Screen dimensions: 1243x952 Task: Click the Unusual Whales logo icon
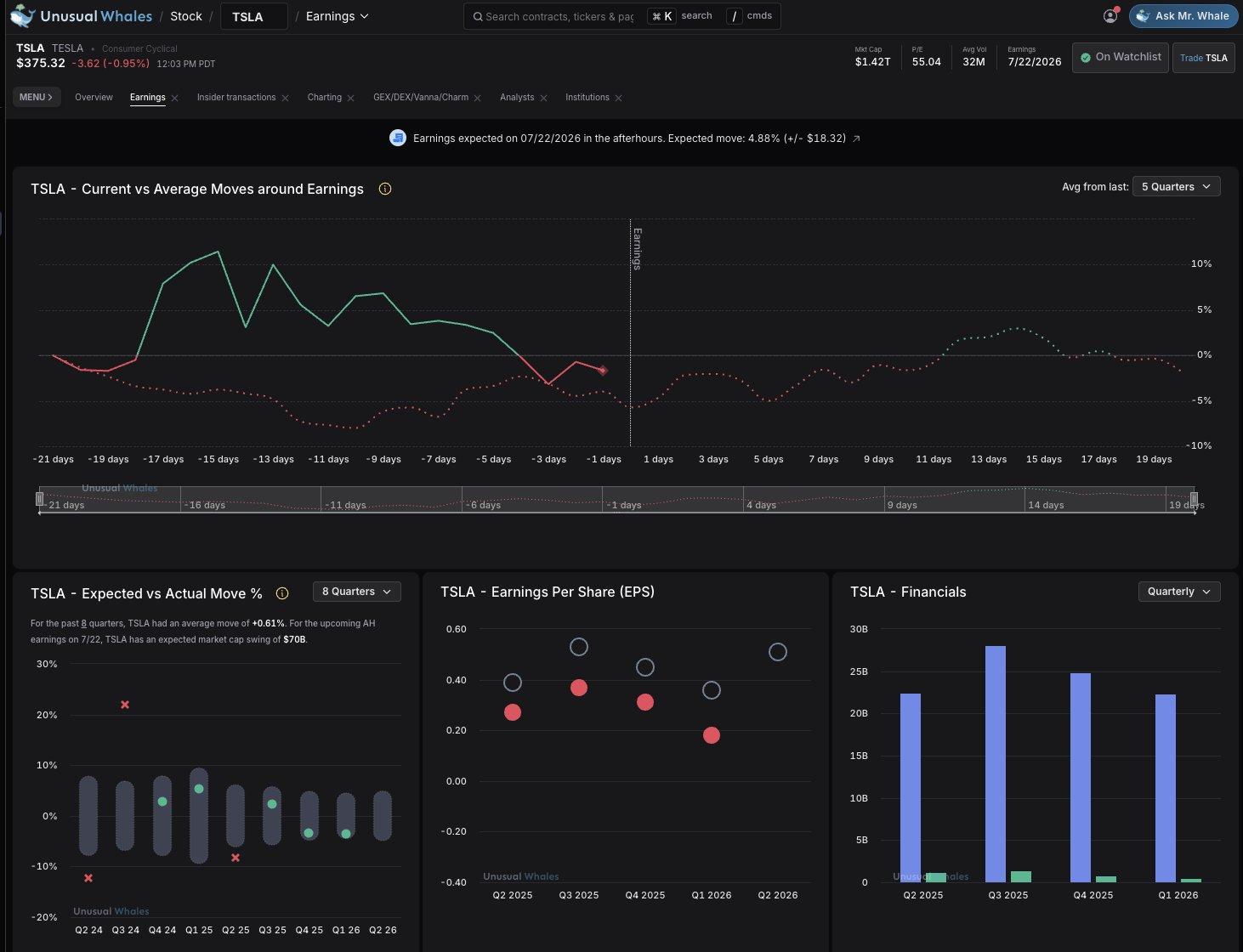[x=22, y=15]
